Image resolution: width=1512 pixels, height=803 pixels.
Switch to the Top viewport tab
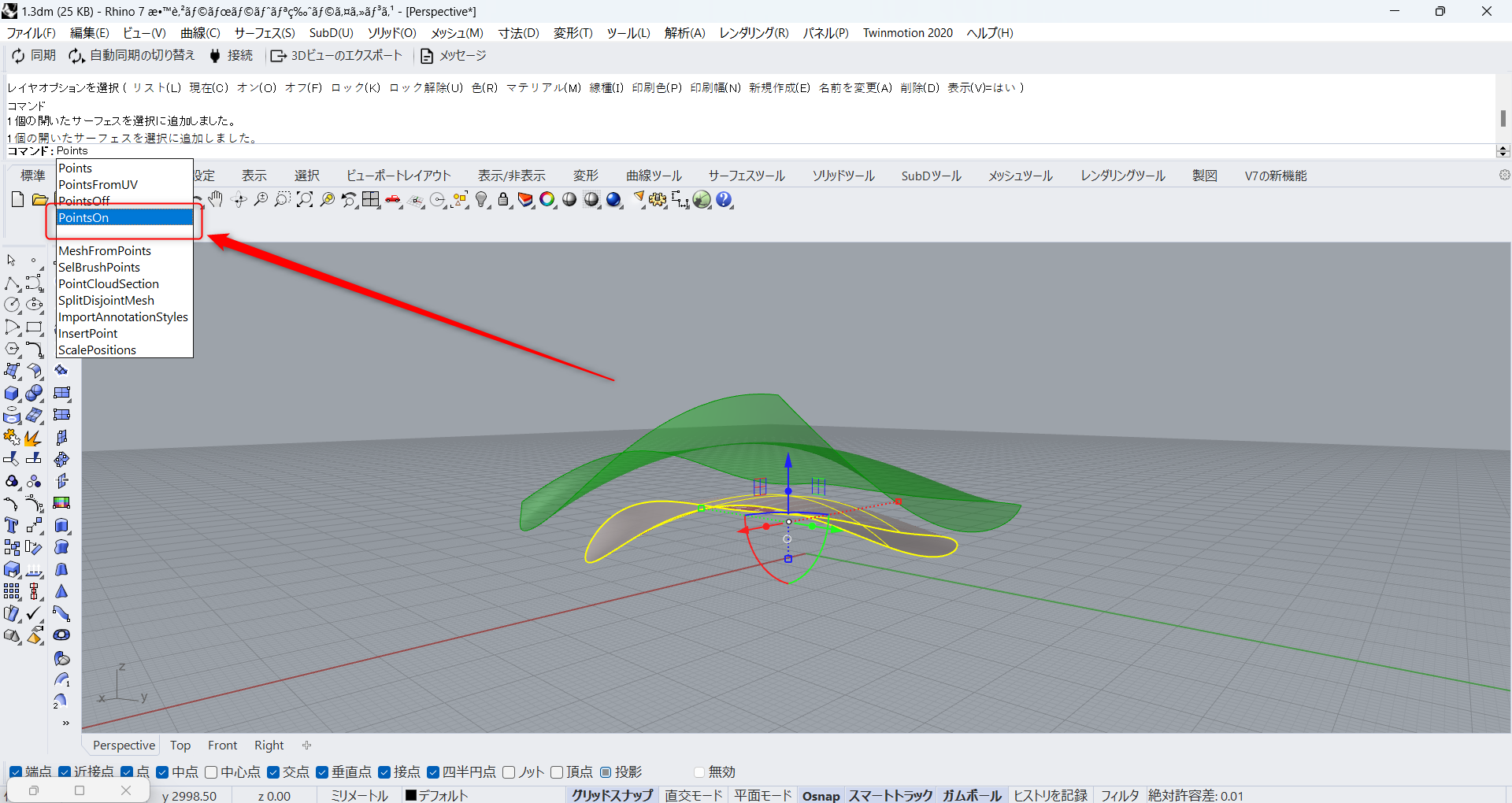coord(180,745)
